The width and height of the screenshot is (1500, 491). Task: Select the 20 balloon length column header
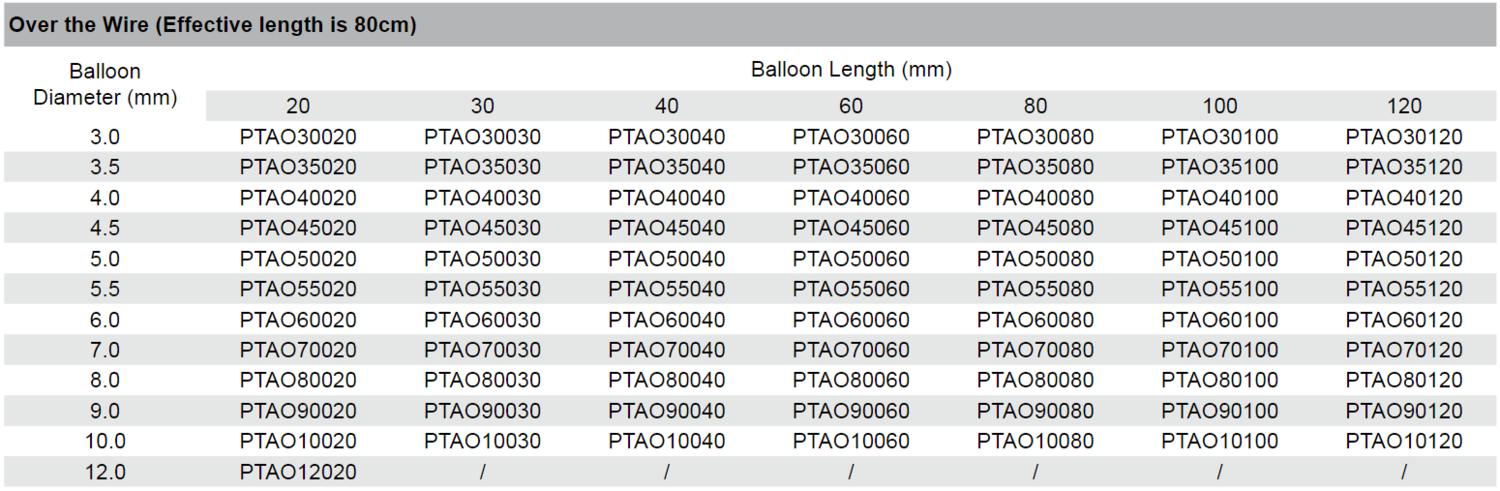click(298, 106)
